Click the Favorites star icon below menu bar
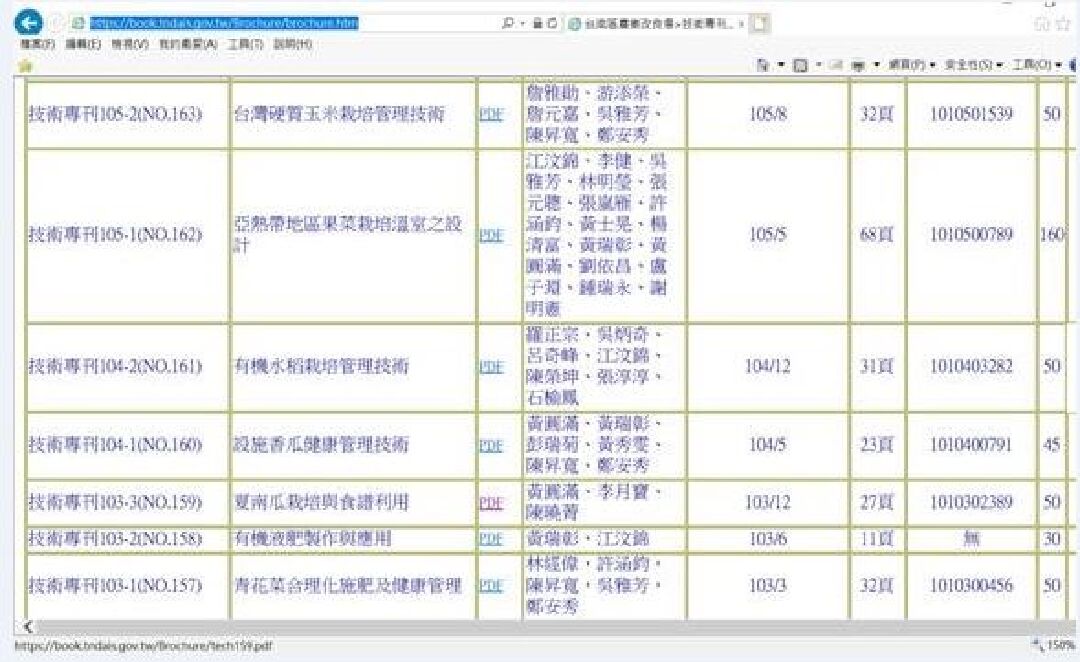 click(x=25, y=65)
